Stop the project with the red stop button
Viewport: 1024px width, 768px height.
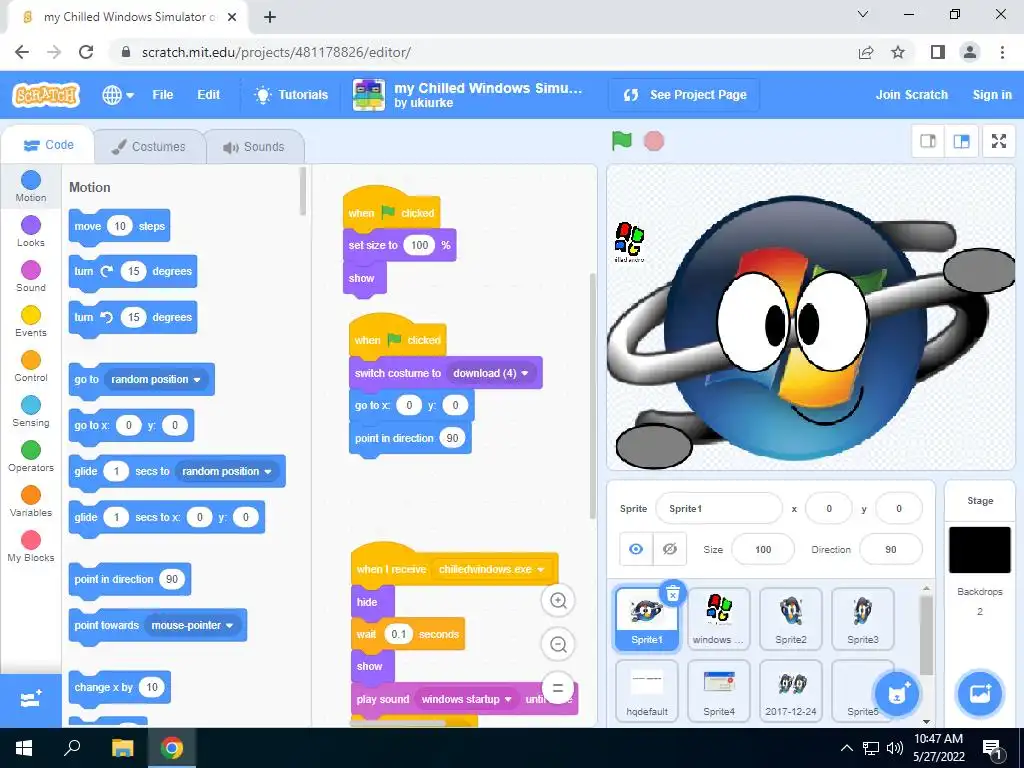click(654, 141)
